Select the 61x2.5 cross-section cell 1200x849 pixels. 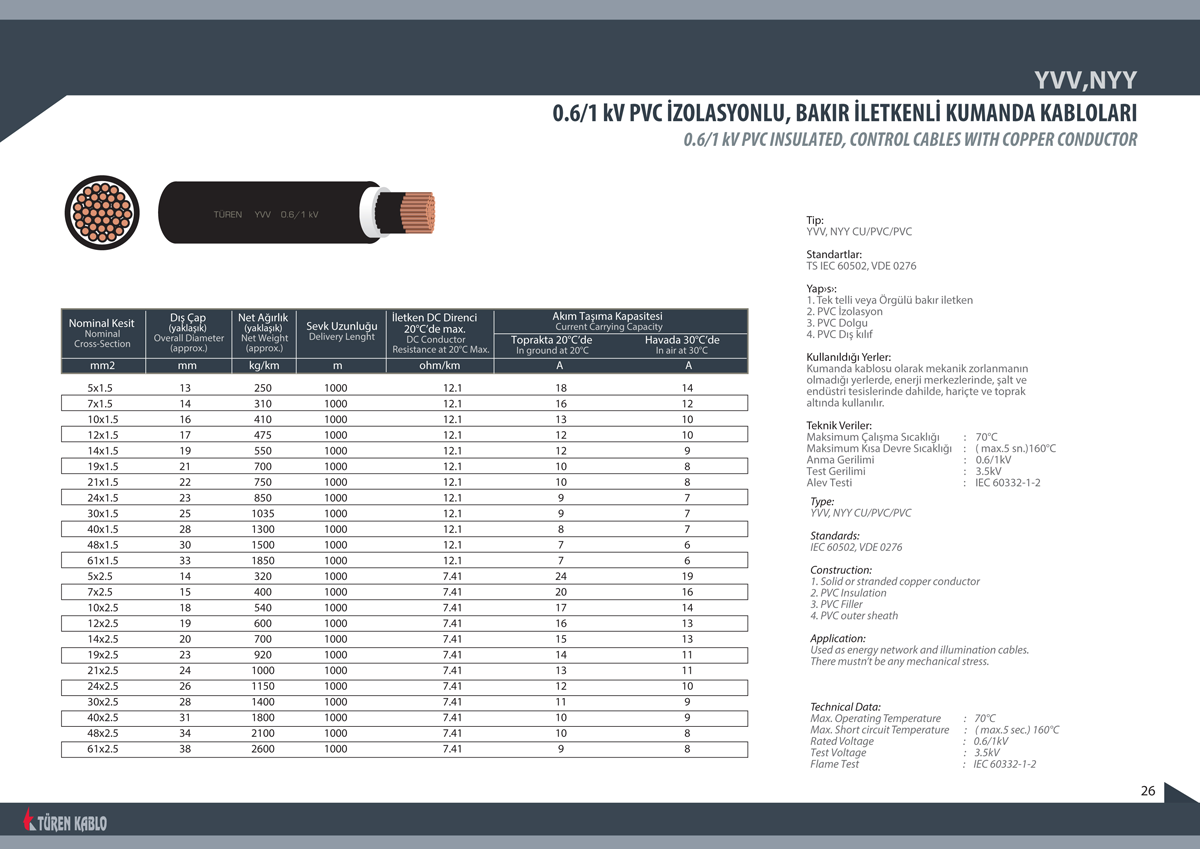103,748
